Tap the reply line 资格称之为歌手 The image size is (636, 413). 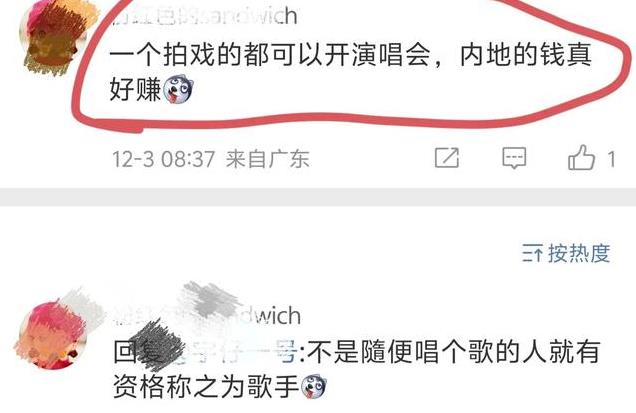(x=206, y=387)
